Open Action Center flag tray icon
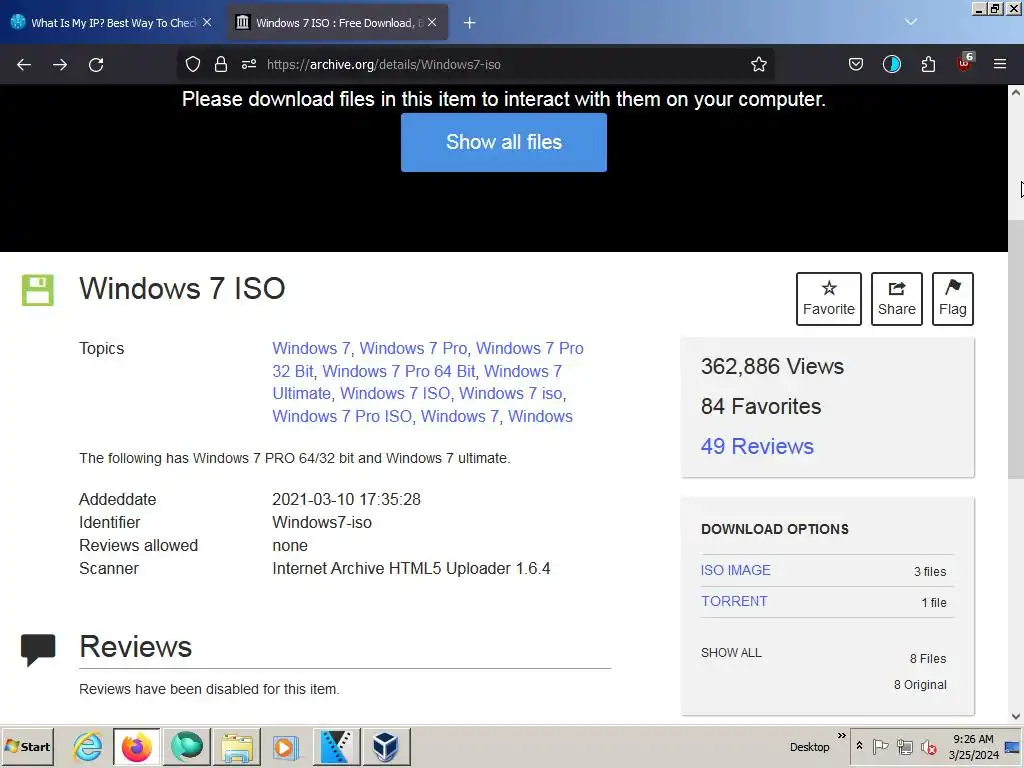 click(880, 746)
